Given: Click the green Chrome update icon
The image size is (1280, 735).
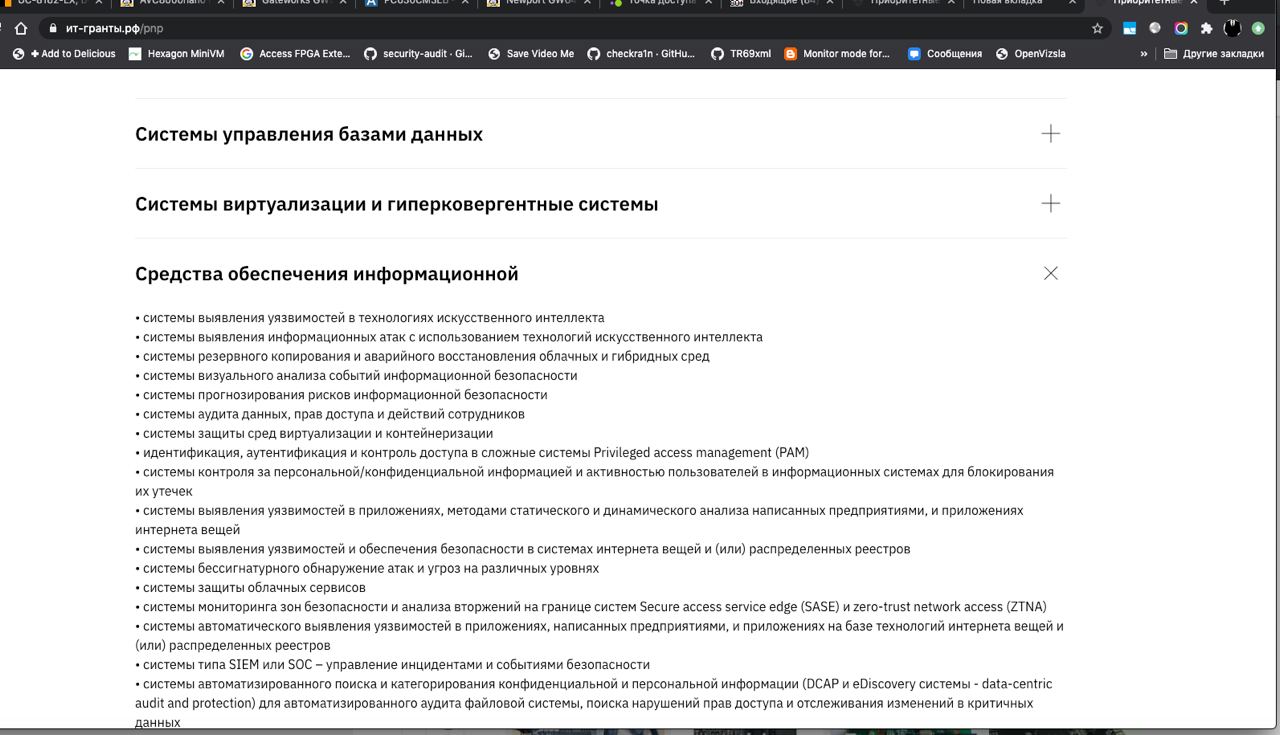Looking at the screenshot, I should [x=1258, y=29].
